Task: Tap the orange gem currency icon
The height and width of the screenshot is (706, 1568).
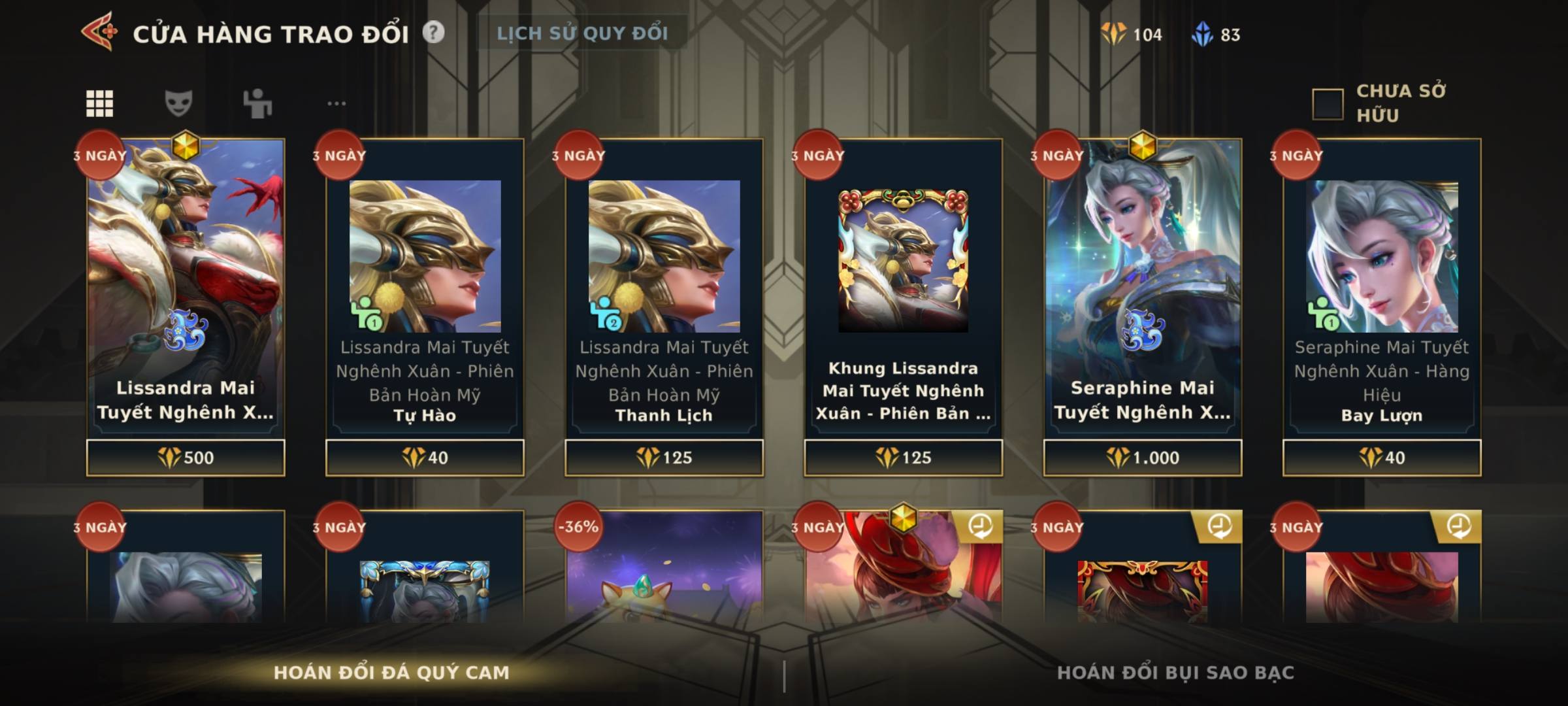Action: [1113, 34]
